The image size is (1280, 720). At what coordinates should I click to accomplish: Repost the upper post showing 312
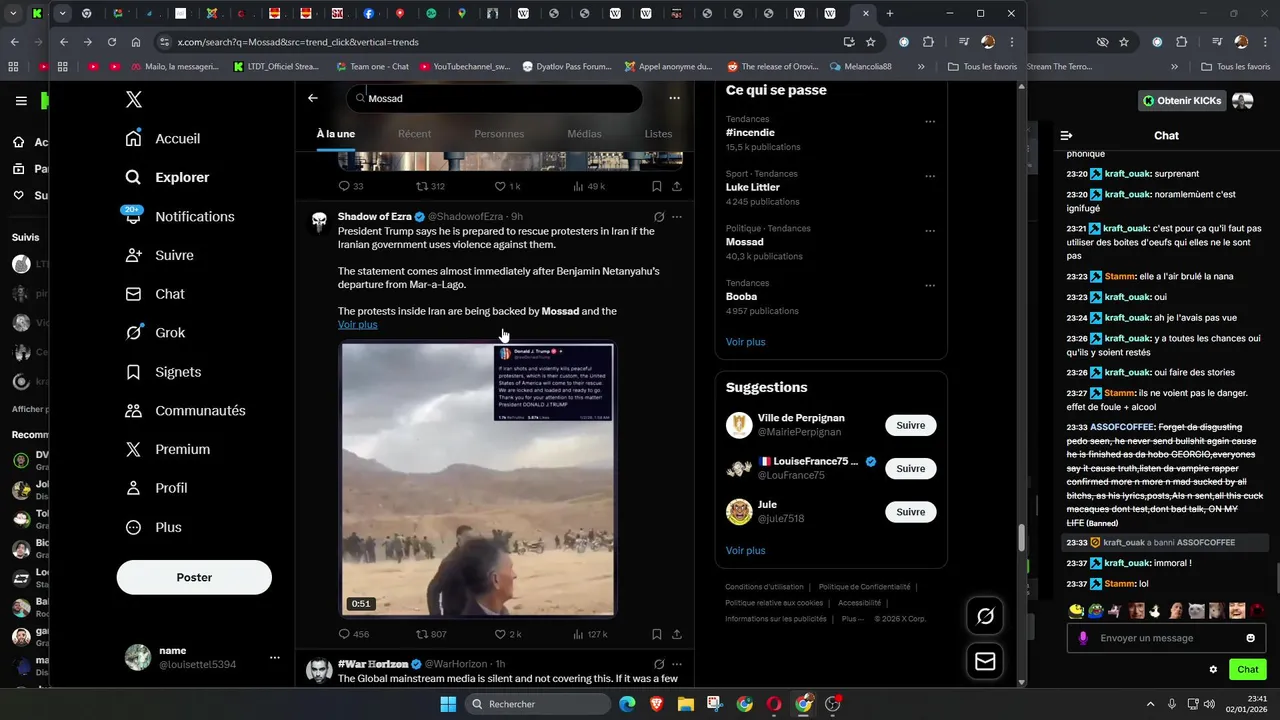pos(430,186)
